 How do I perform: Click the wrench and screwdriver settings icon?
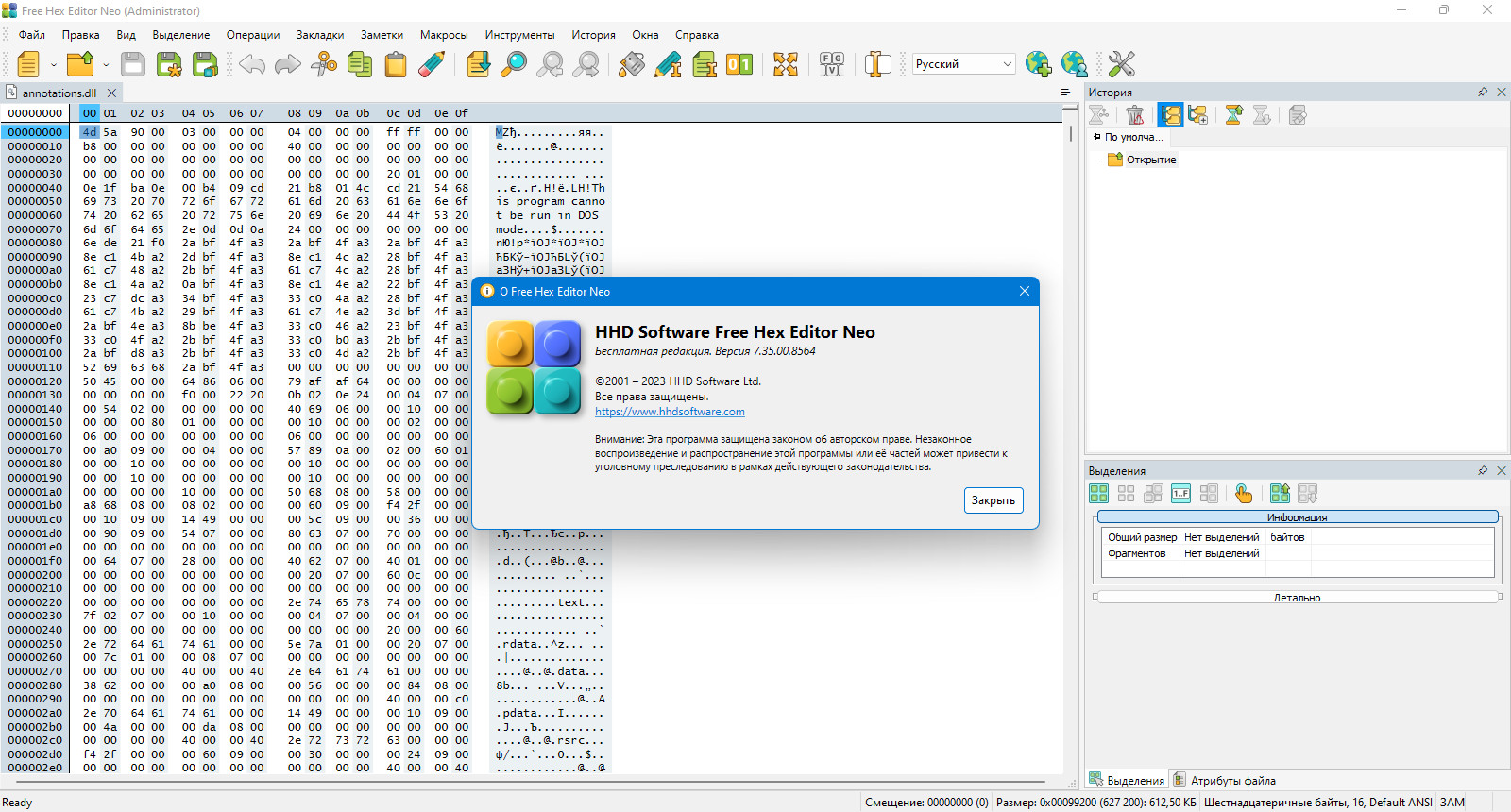click(1121, 64)
